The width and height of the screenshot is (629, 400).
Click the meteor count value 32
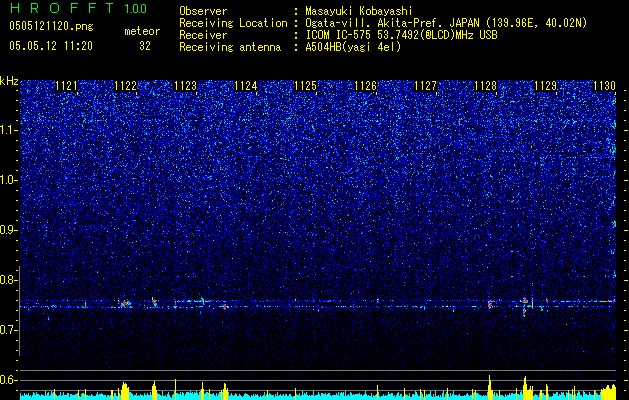(145, 46)
